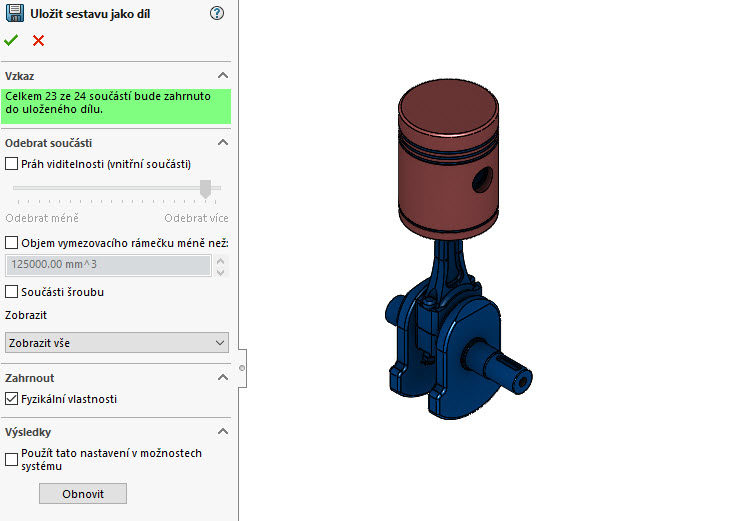This screenshot has height=521, width=750.
Task: Click the Zobrazit label
Action: click(26, 315)
